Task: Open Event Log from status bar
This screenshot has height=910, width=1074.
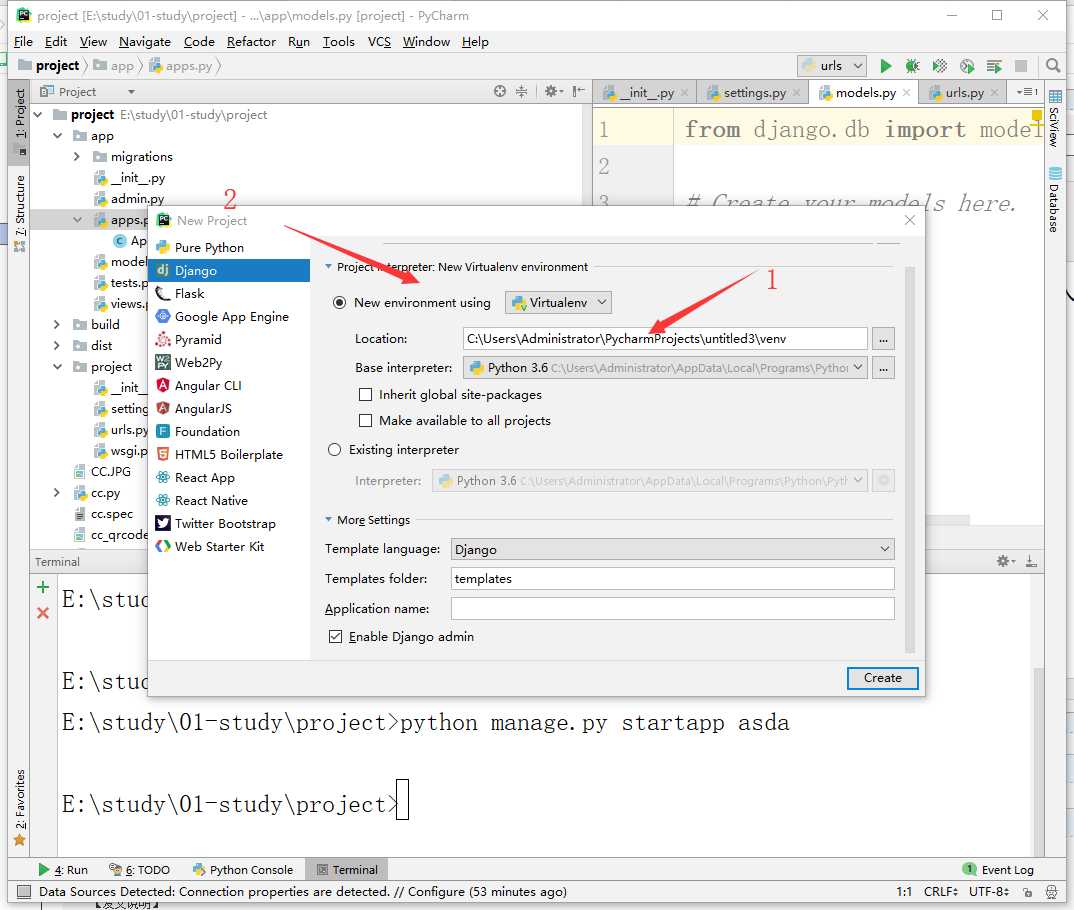Action: [999, 870]
